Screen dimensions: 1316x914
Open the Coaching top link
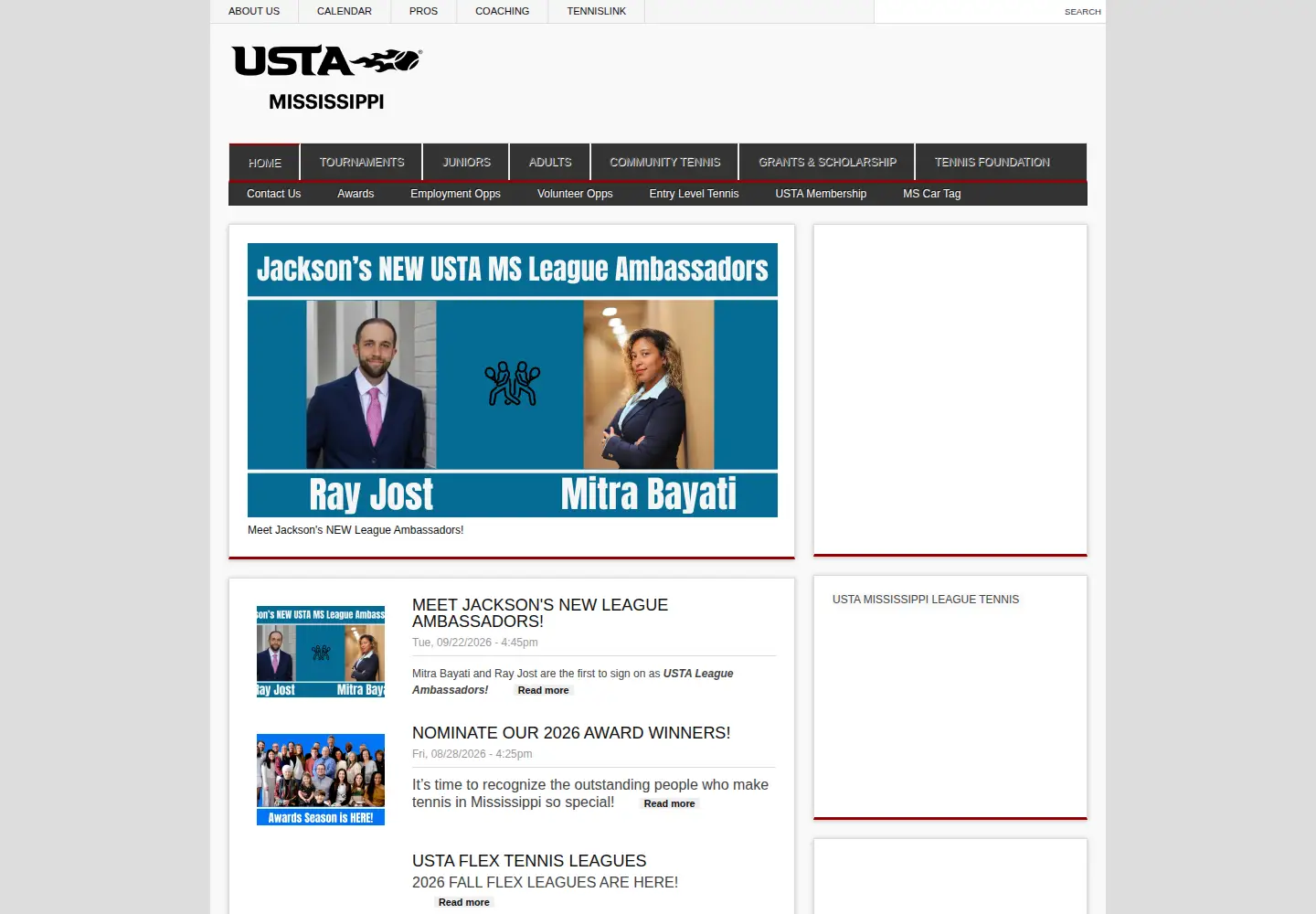(502, 11)
